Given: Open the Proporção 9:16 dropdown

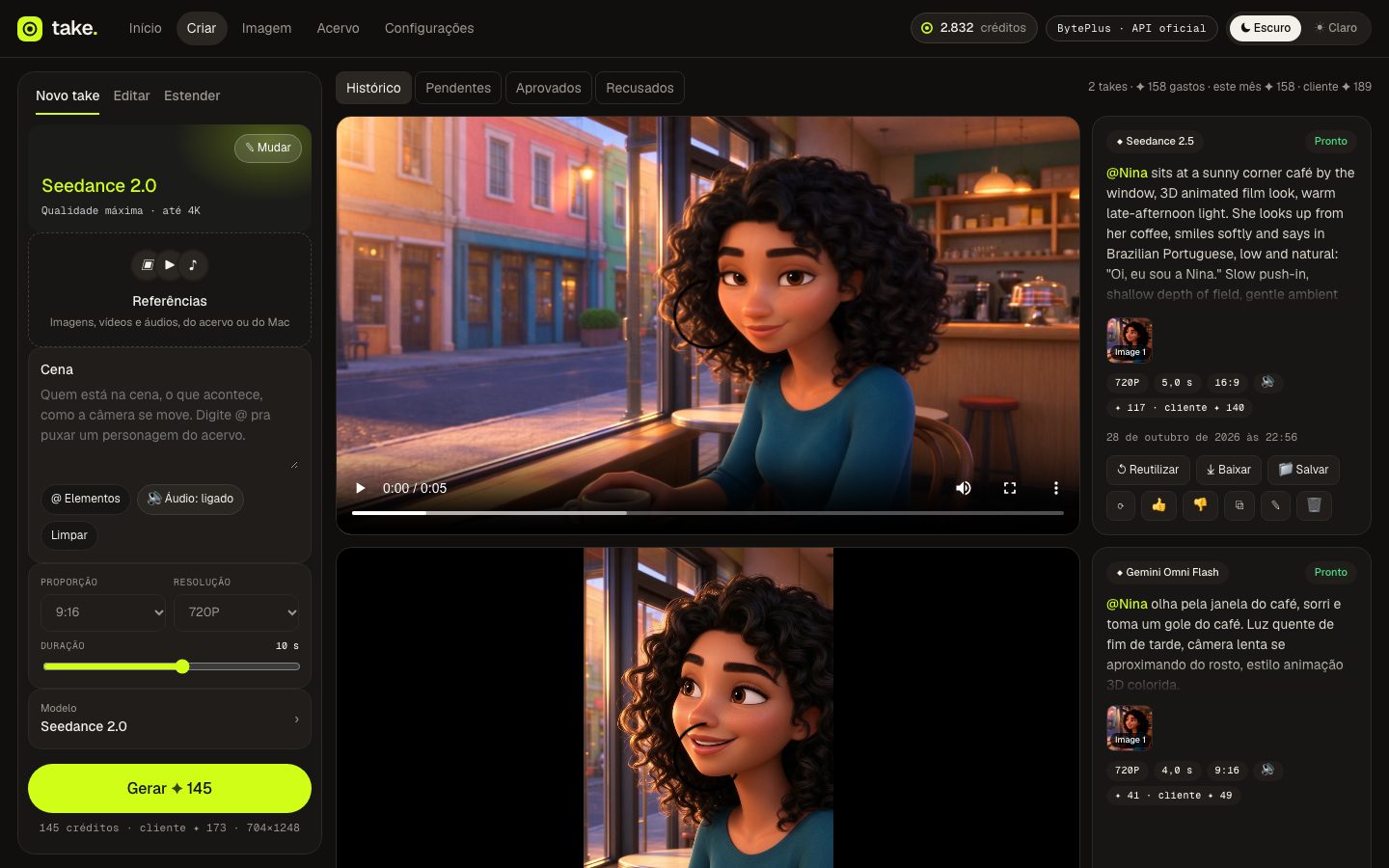Looking at the screenshot, I should click(103, 612).
